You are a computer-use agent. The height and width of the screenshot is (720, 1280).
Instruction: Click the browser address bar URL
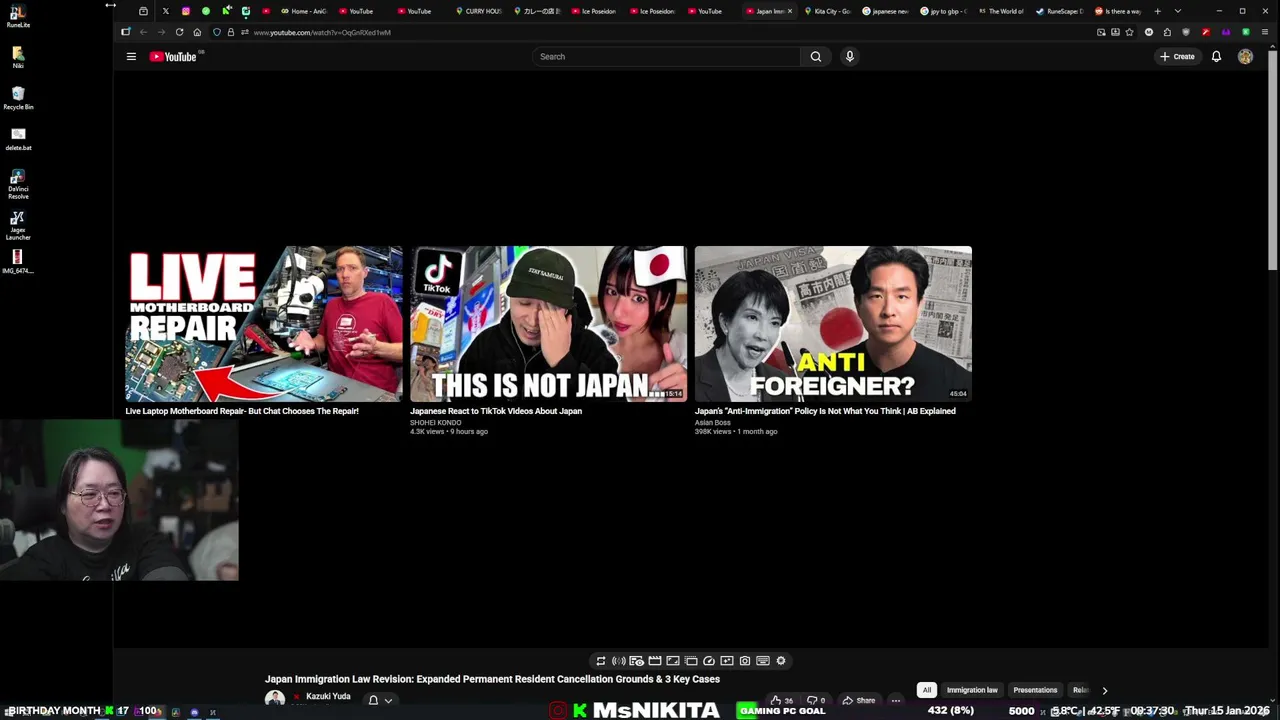[322, 32]
